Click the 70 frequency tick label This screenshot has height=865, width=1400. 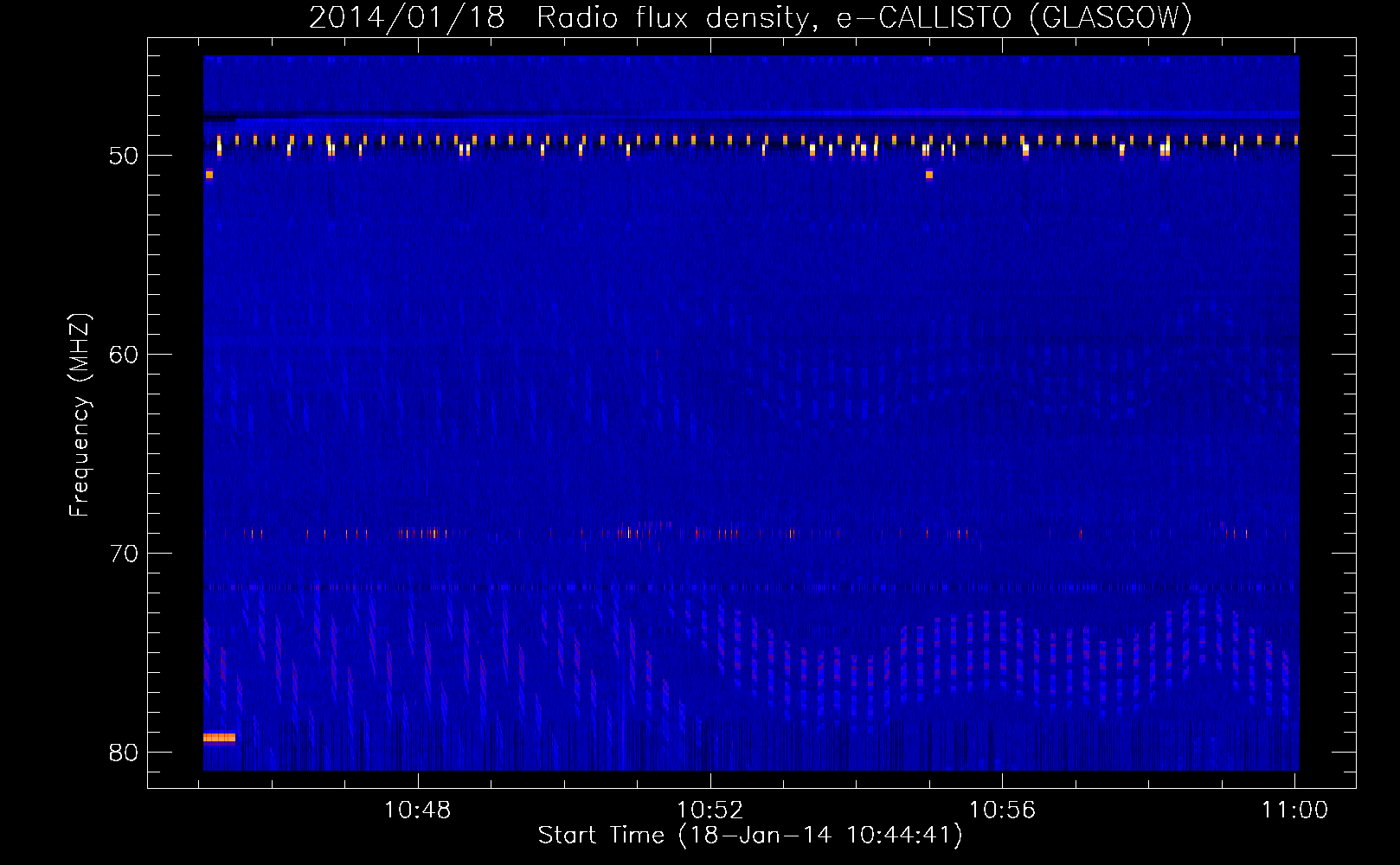124,554
